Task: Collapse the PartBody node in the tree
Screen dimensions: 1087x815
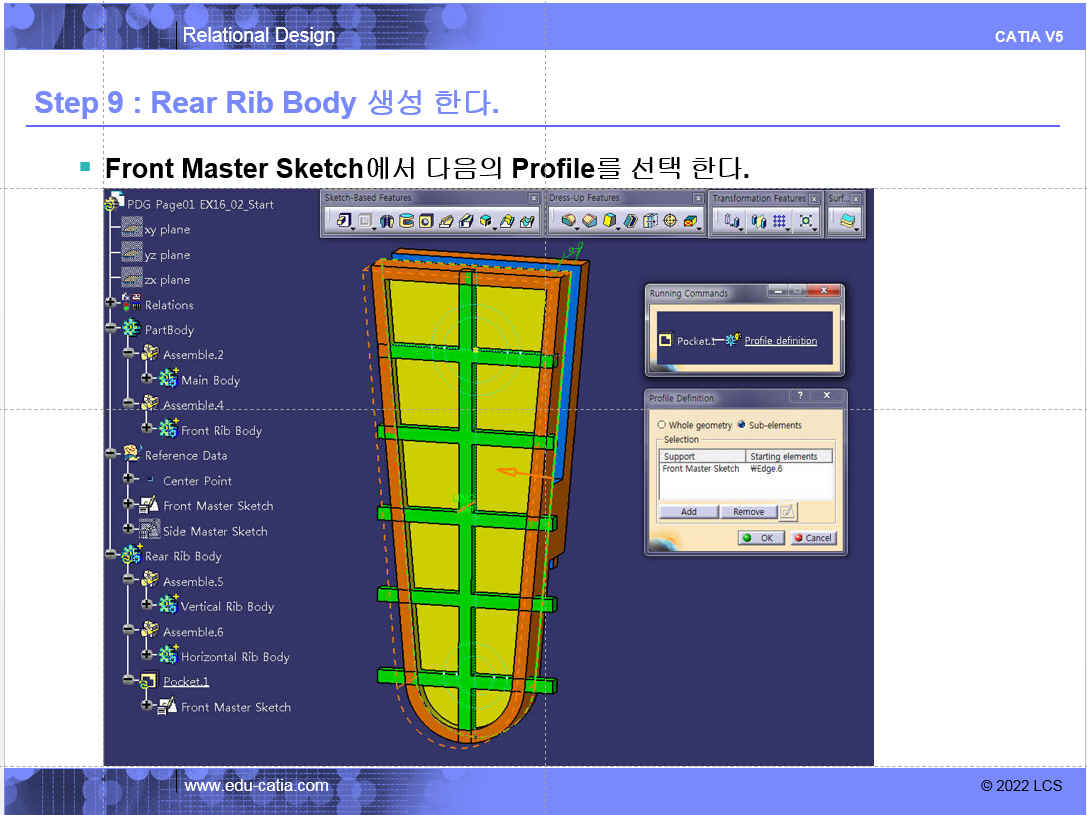Action: point(110,327)
